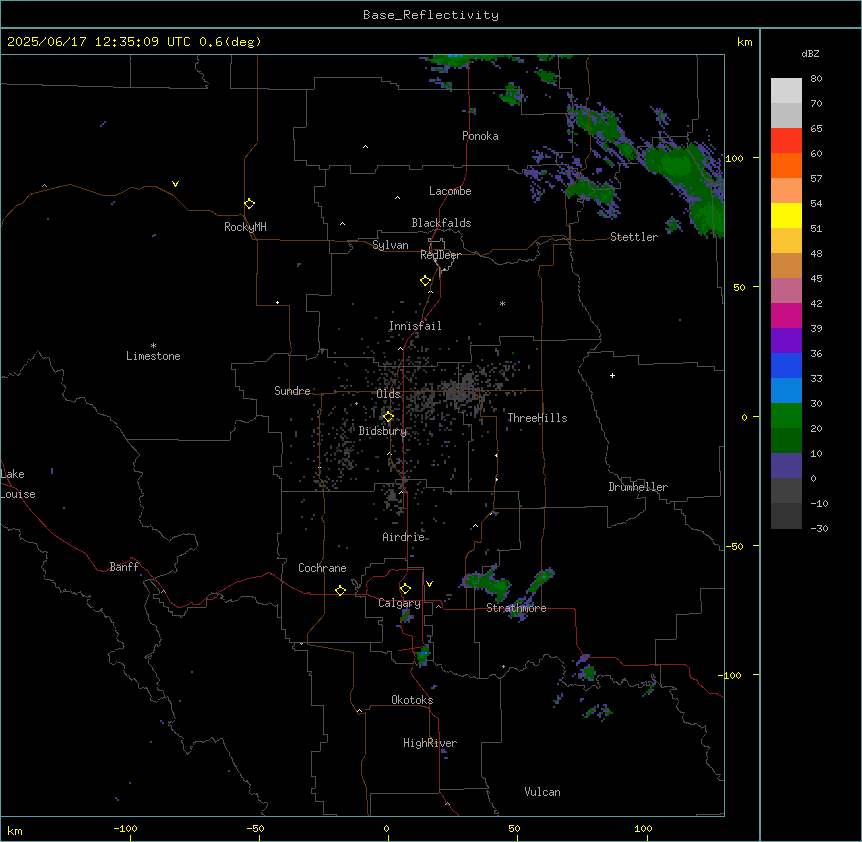Click the white plus marker northwest of Drumheller
Image resolution: width=862 pixels, height=842 pixels.
click(612, 375)
